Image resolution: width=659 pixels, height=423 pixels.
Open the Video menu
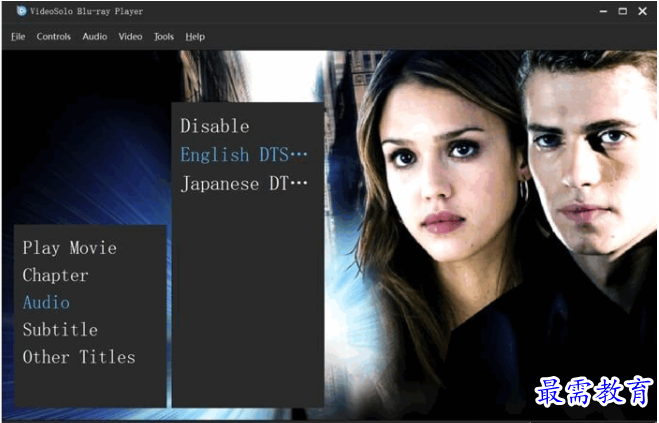[x=130, y=37]
